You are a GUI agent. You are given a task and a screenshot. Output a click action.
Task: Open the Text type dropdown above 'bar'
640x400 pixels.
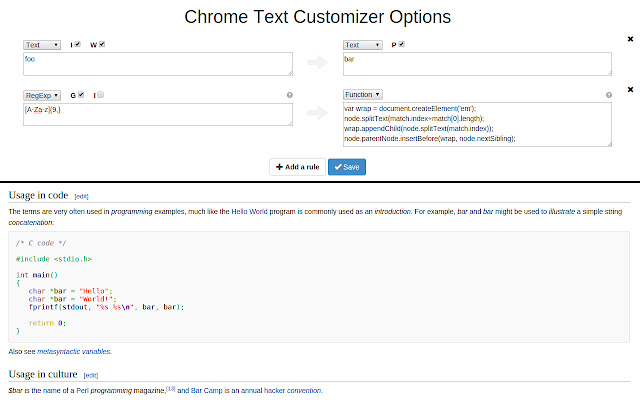(x=363, y=45)
